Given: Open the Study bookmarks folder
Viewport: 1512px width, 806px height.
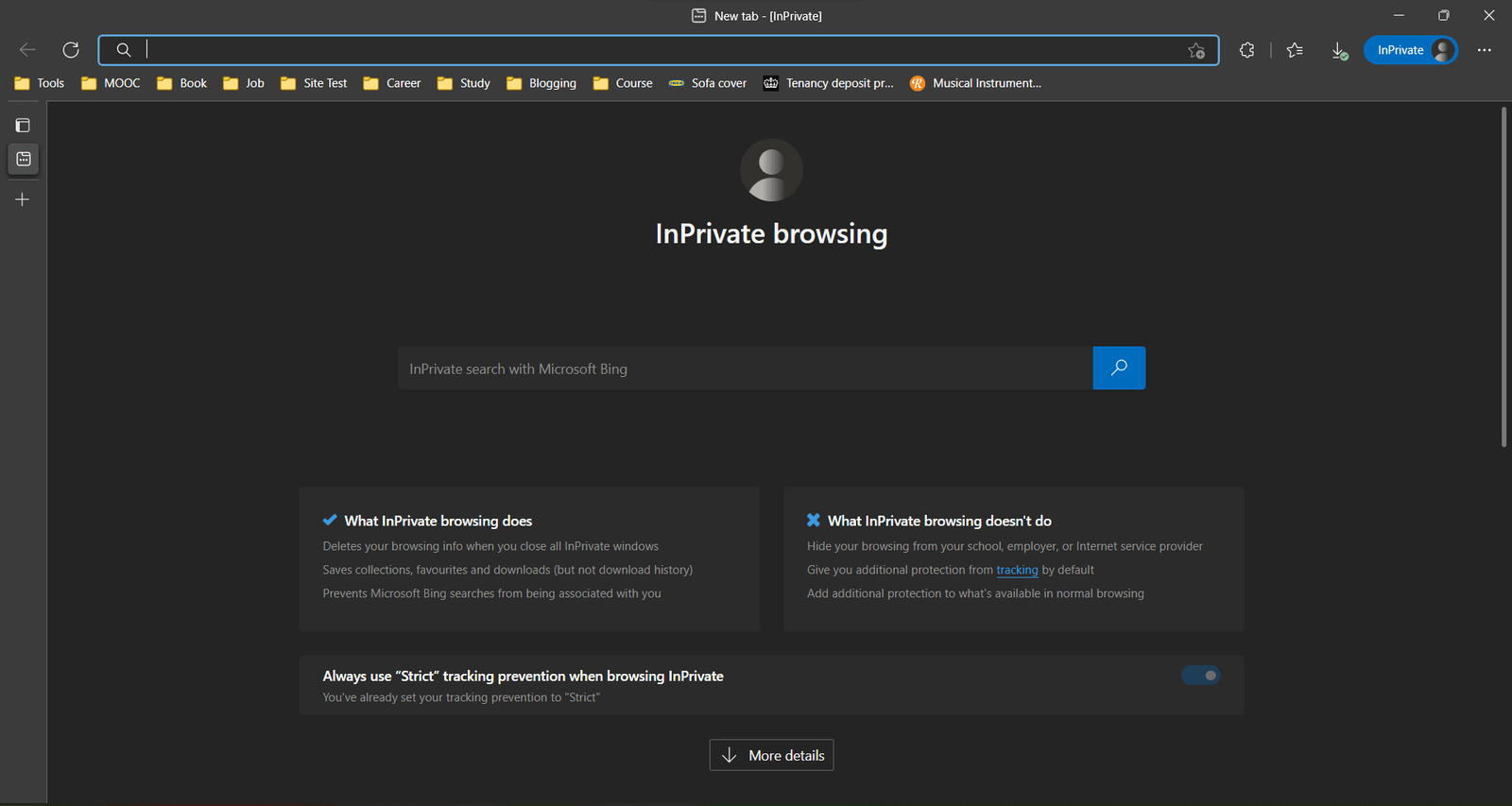Looking at the screenshot, I should (x=463, y=83).
